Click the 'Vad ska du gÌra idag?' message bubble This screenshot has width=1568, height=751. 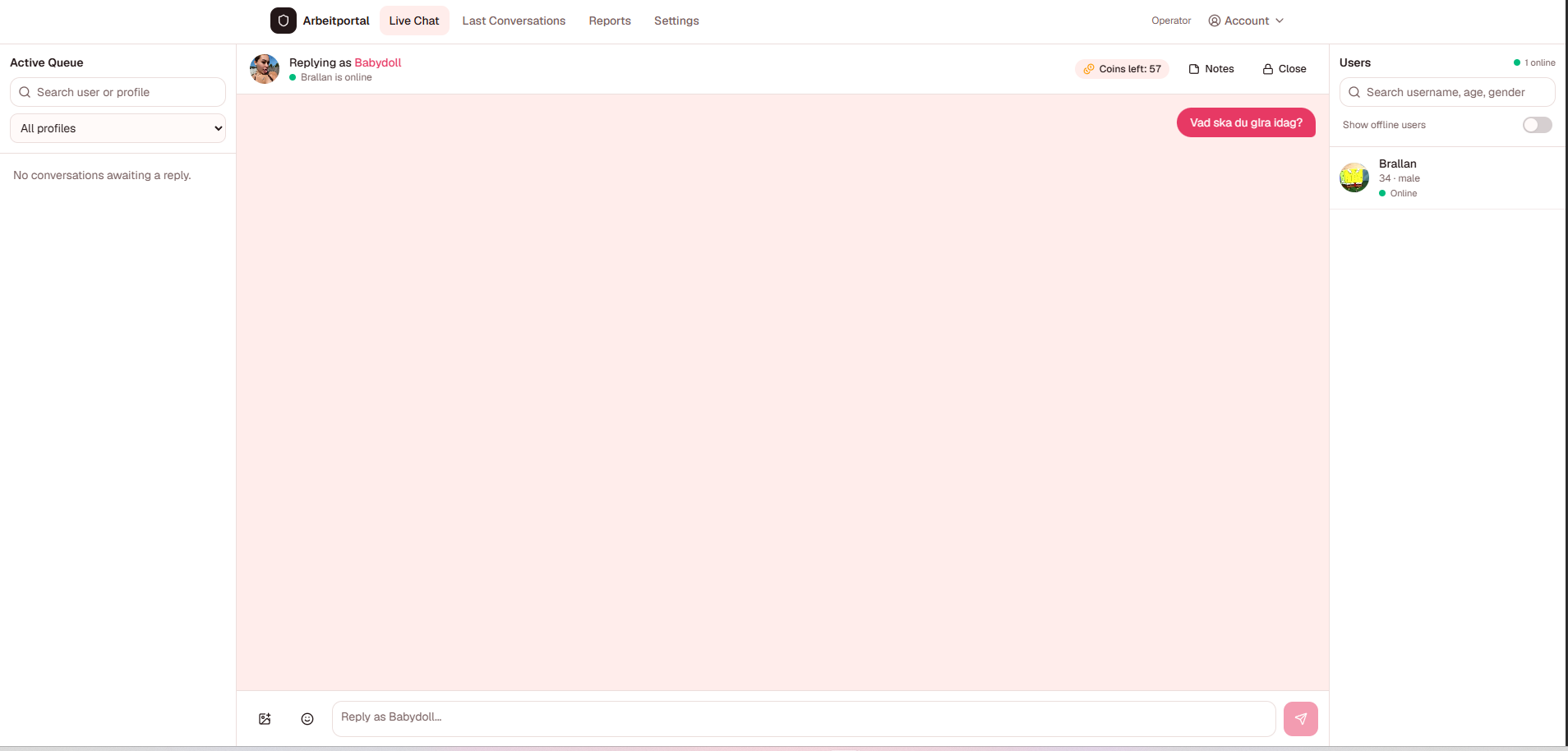pos(1246,122)
